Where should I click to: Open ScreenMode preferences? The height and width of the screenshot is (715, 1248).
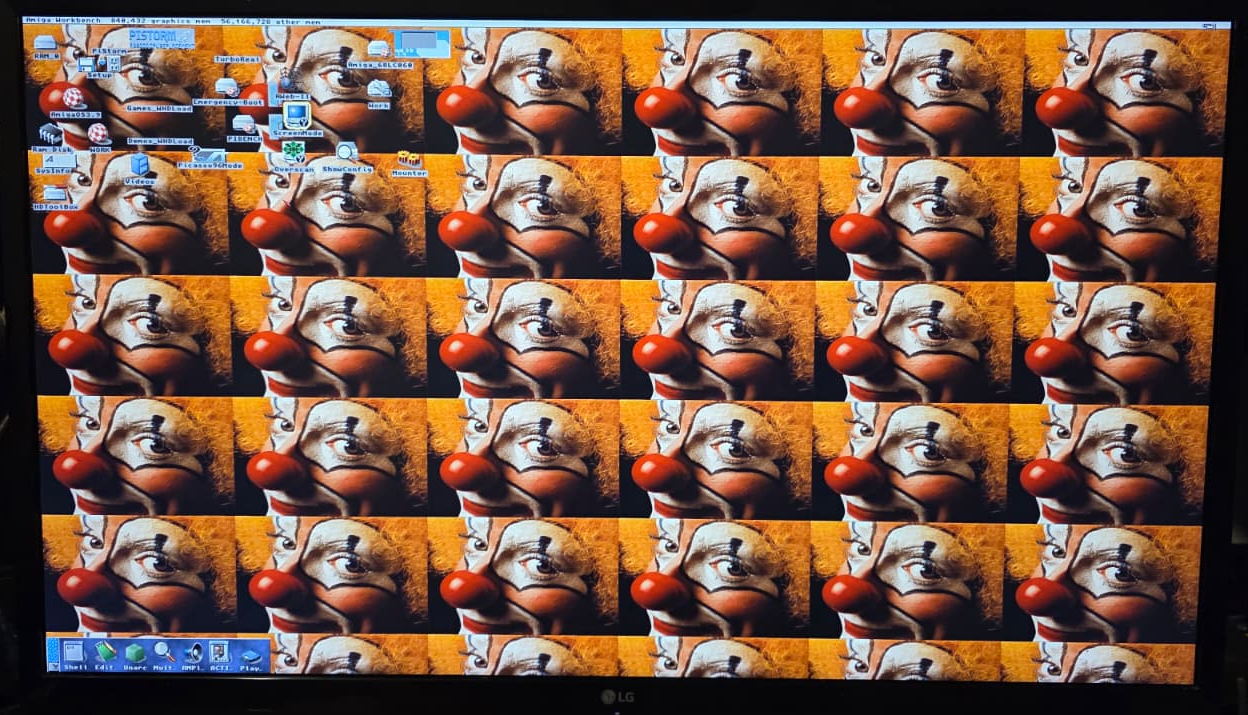click(297, 115)
